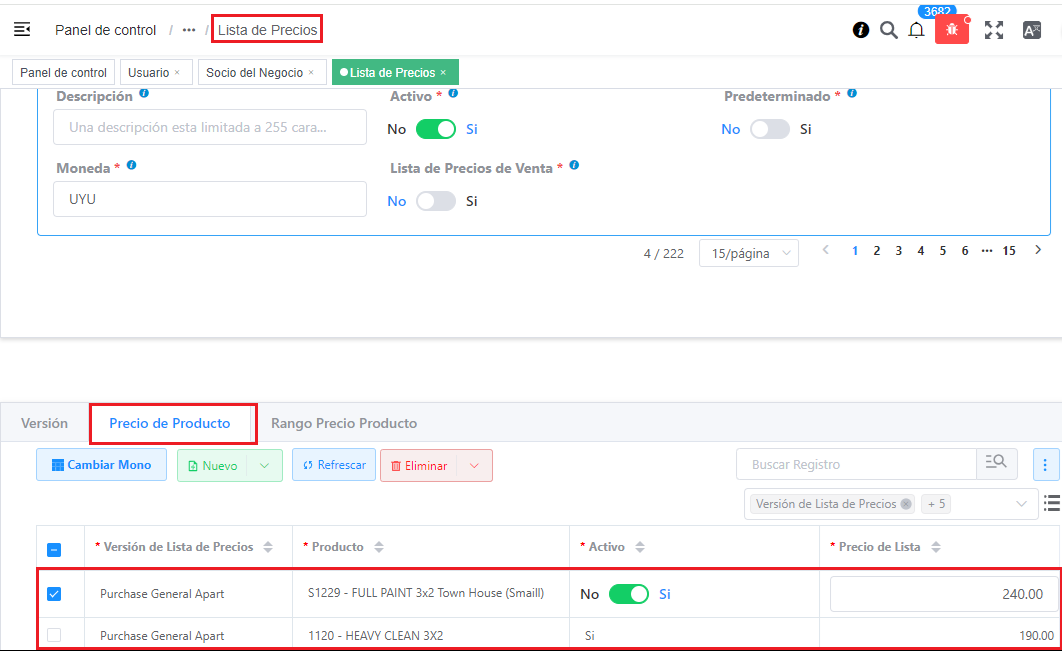Click the info icon in header
Screen dimensions: 1062x651
click(x=861, y=30)
